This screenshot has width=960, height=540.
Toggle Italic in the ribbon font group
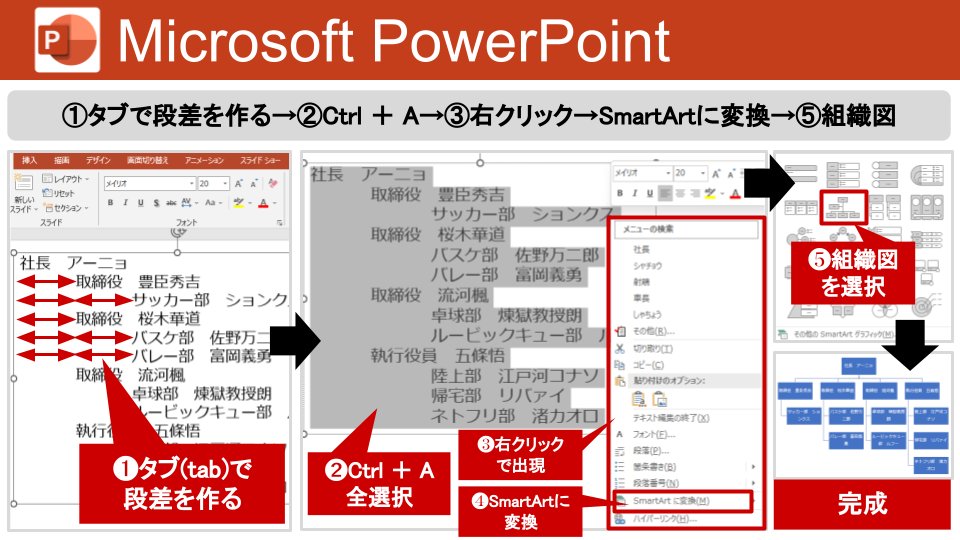(x=126, y=203)
